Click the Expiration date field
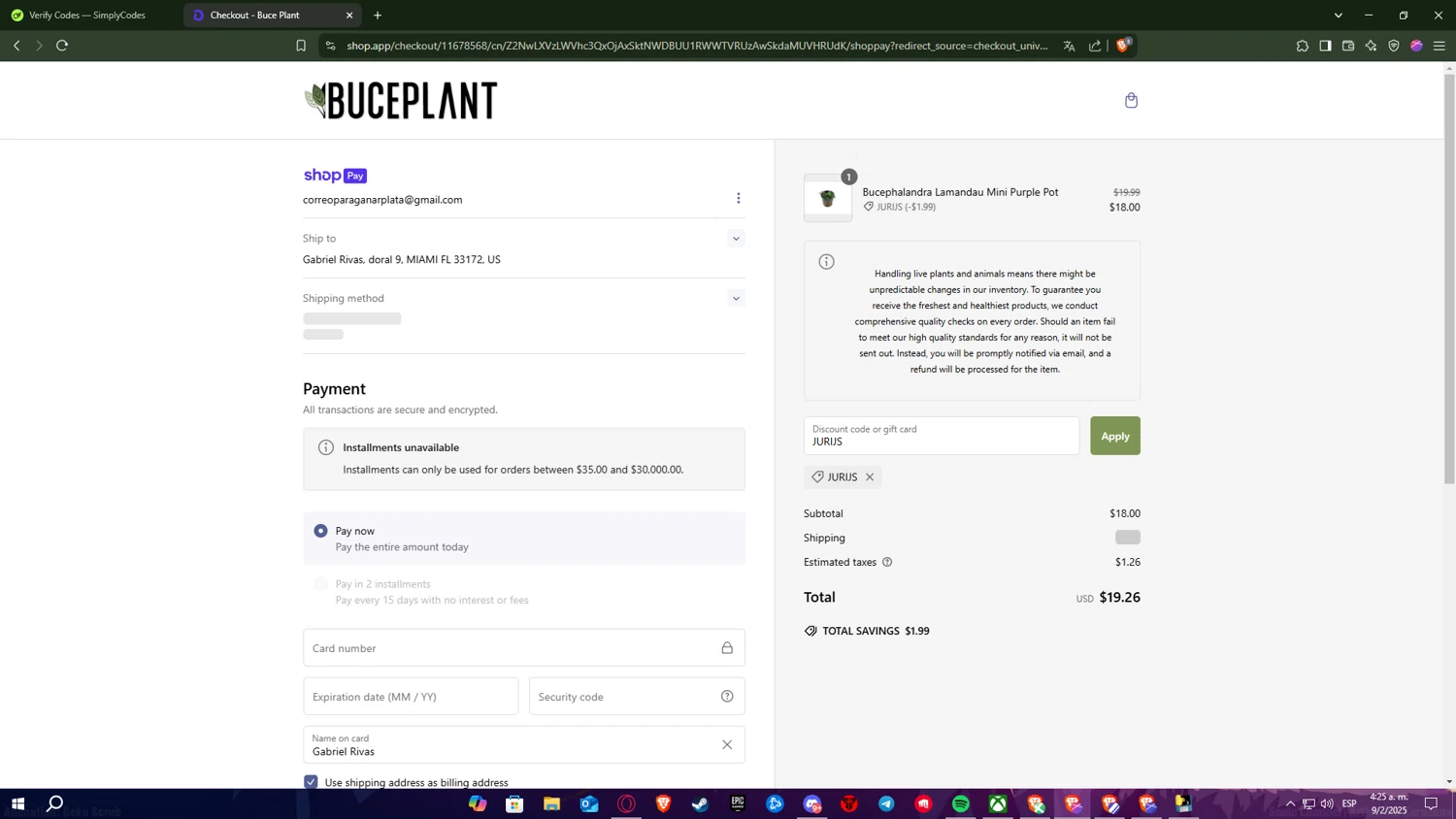Screen dimensions: 1456x819 411,697
